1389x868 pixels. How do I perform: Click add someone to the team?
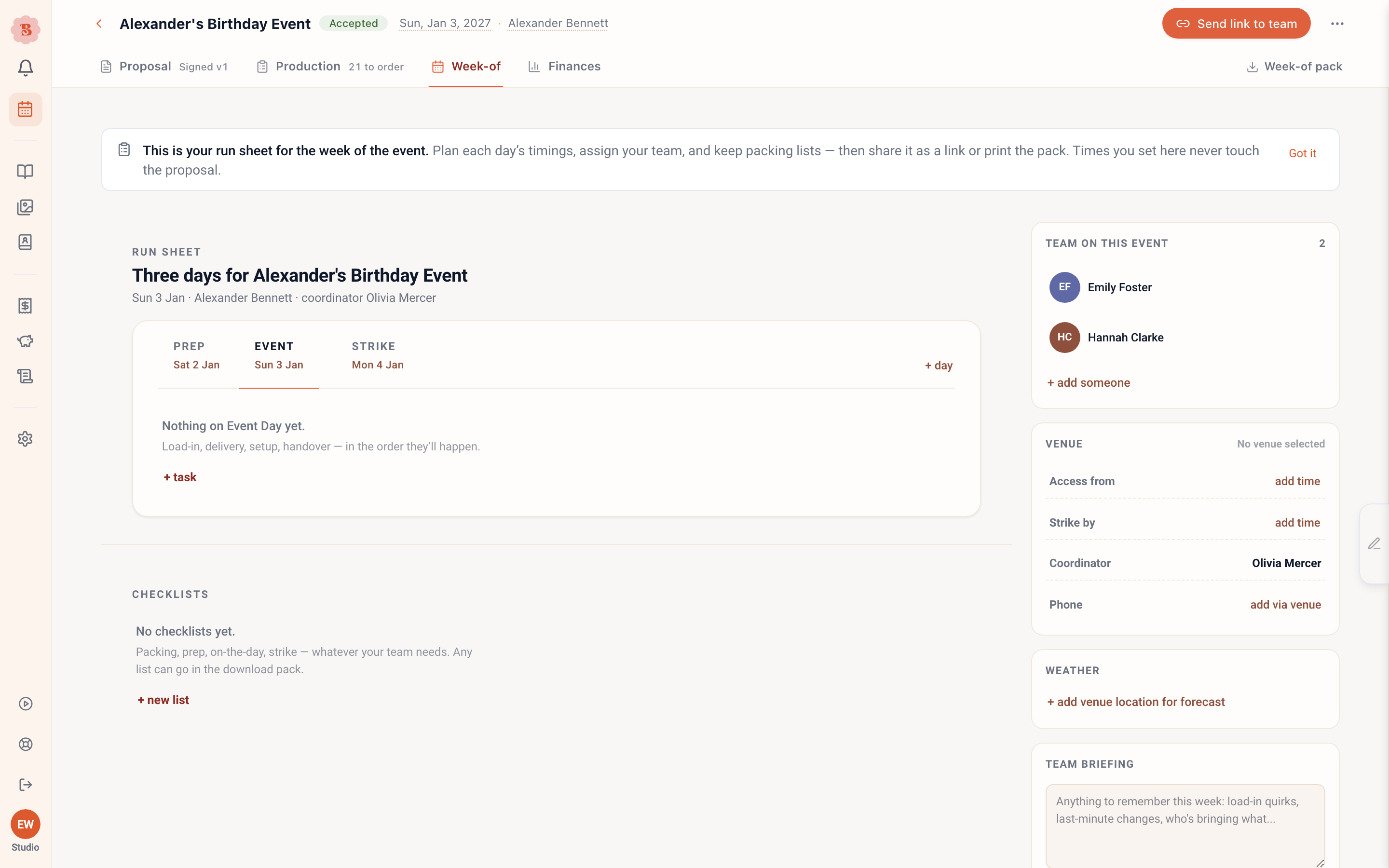(1088, 382)
